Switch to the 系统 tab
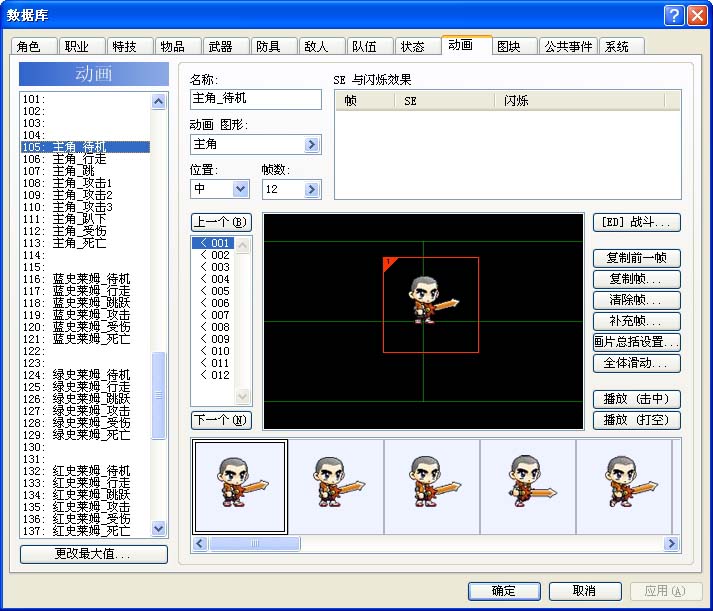This screenshot has height=611, width=713. tap(622, 46)
